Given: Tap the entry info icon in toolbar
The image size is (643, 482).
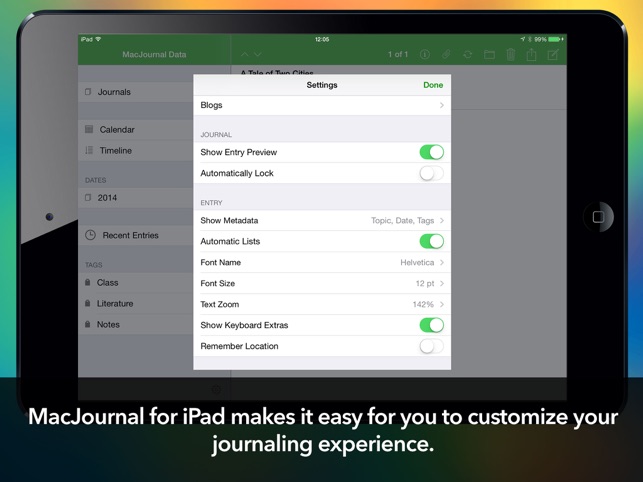Looking at the screenshot, I should pos(425,55).
